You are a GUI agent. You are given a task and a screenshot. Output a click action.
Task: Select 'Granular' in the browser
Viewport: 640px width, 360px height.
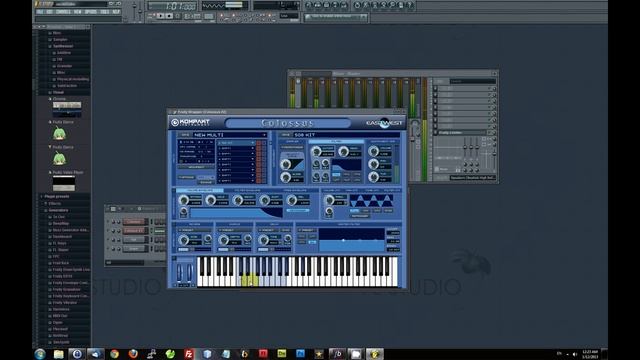point(64,66)
